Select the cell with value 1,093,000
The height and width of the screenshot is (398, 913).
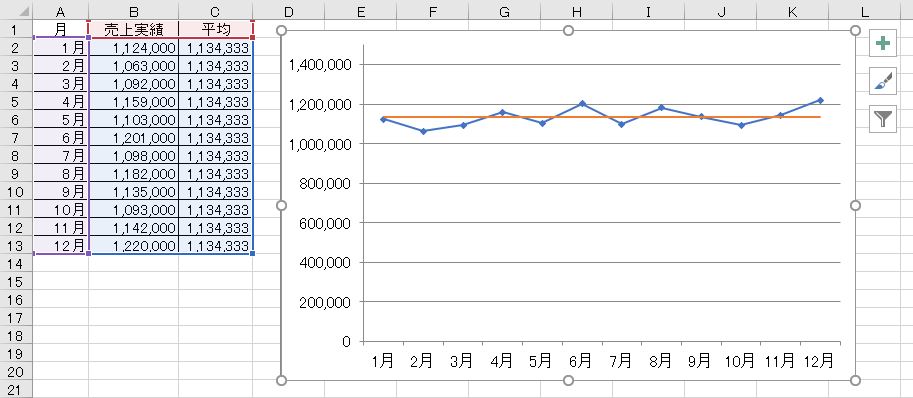(x=133, y=210)
